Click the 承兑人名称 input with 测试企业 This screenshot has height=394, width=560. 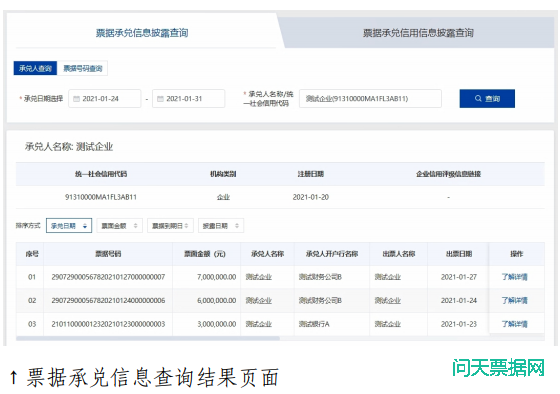(370, 99)
